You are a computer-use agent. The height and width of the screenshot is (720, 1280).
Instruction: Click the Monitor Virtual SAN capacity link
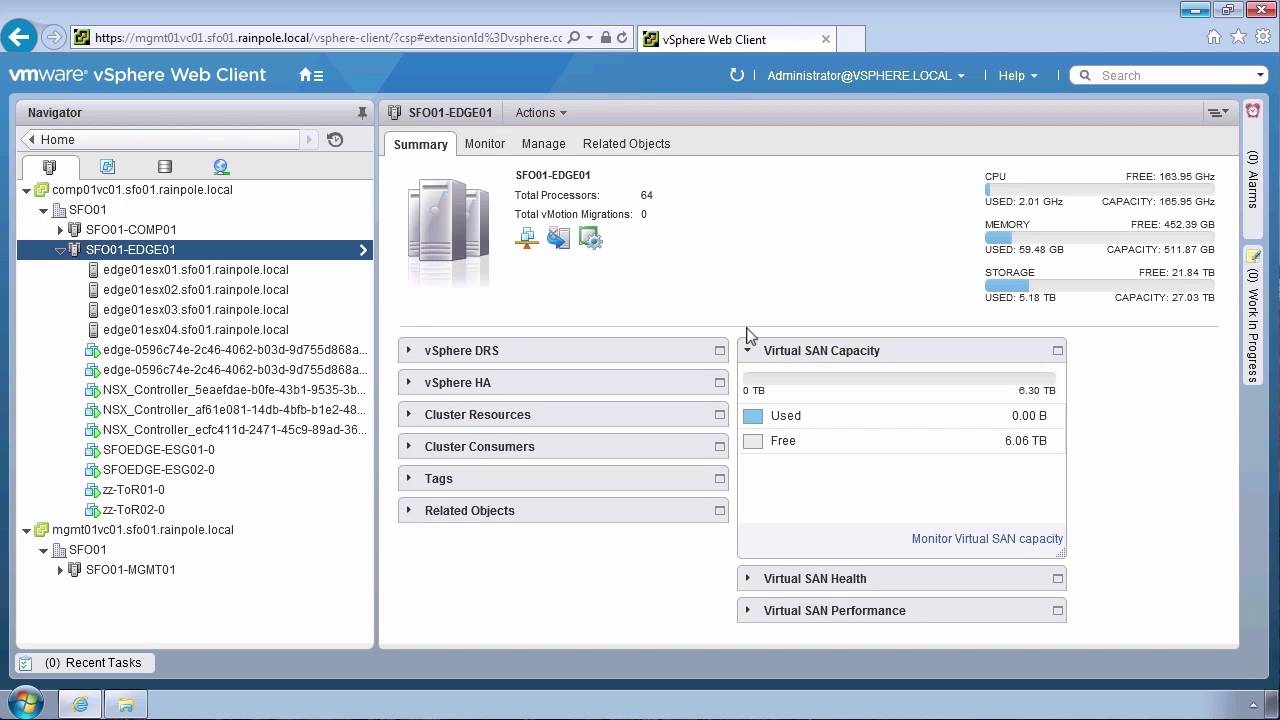987,538
